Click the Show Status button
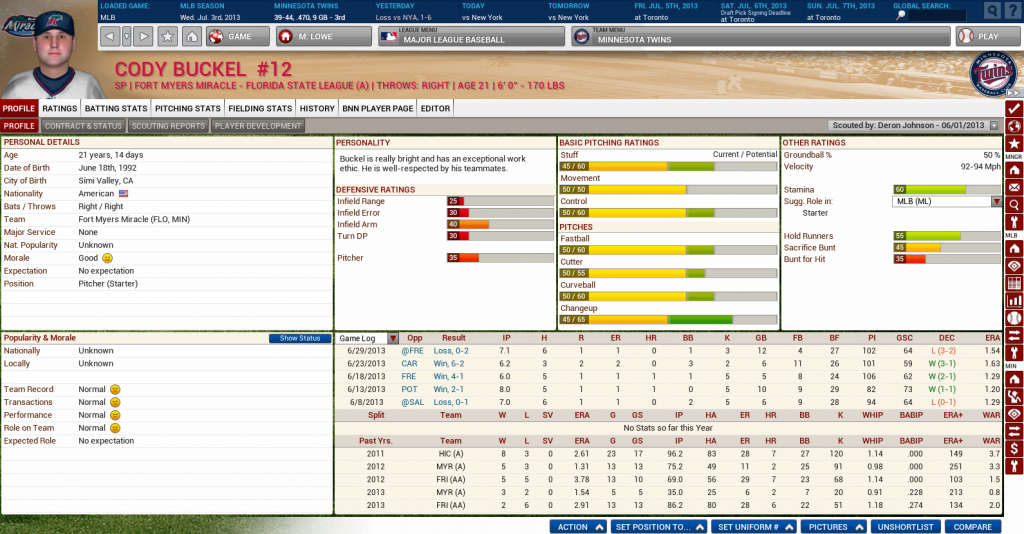The height and width of the screenshot is (534, 1024). [300, 338]
